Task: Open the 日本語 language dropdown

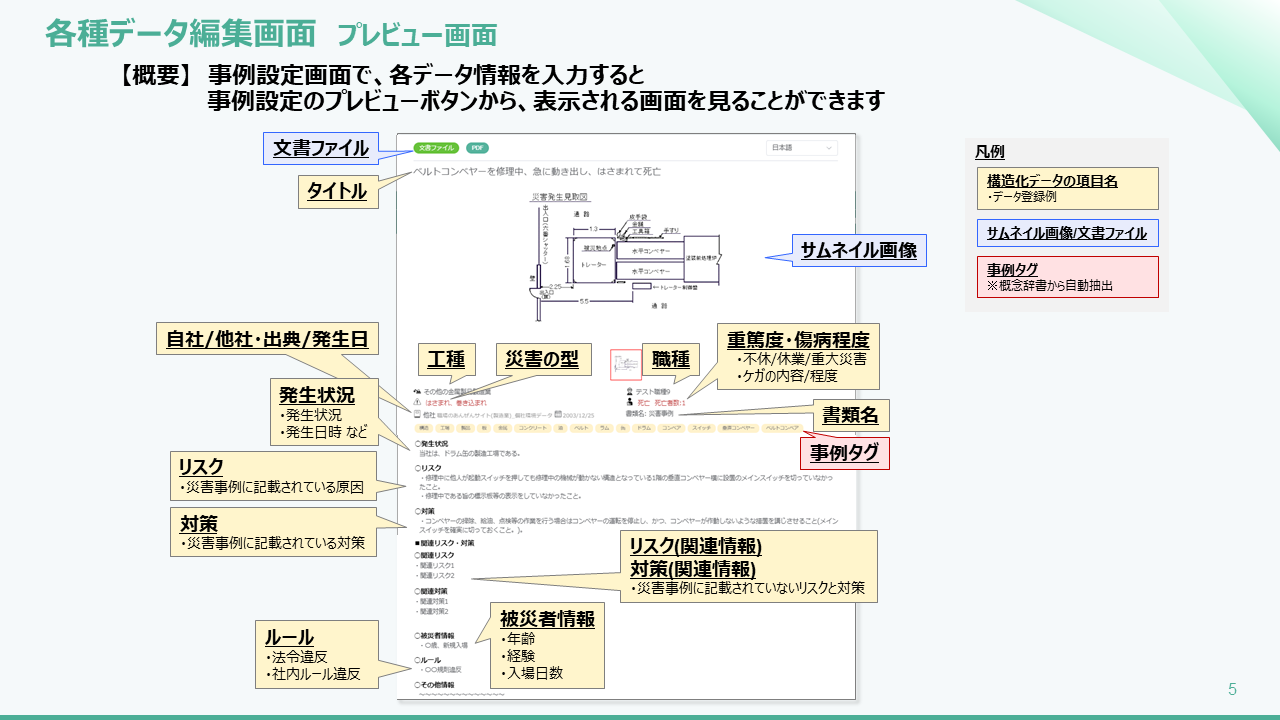Action: (801, 148)
